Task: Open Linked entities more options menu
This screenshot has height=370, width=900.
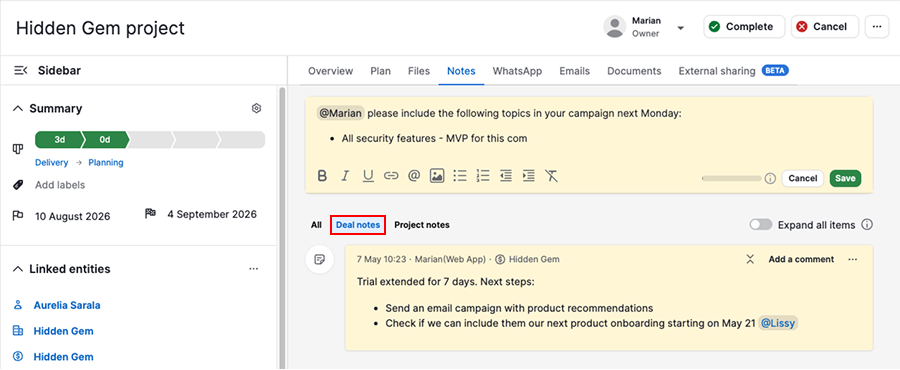Action: coord(254,268)
